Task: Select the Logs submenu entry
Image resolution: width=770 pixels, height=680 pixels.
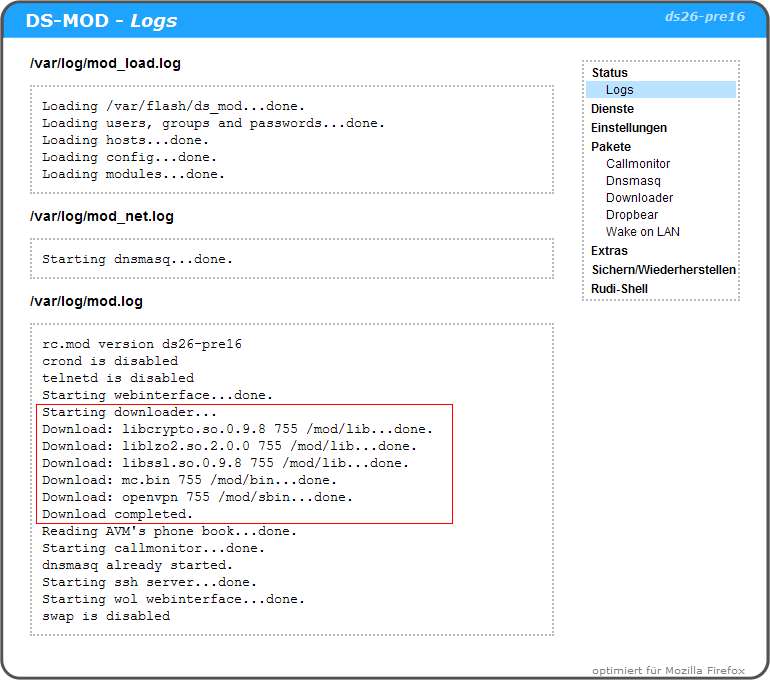Action: point(619,90)
